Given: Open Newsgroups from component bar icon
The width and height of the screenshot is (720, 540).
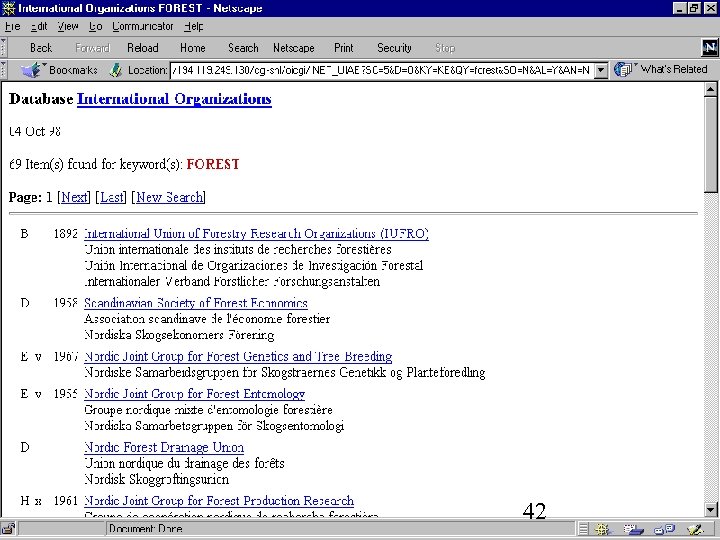Looking at the screenshot, I should point(664,529).
